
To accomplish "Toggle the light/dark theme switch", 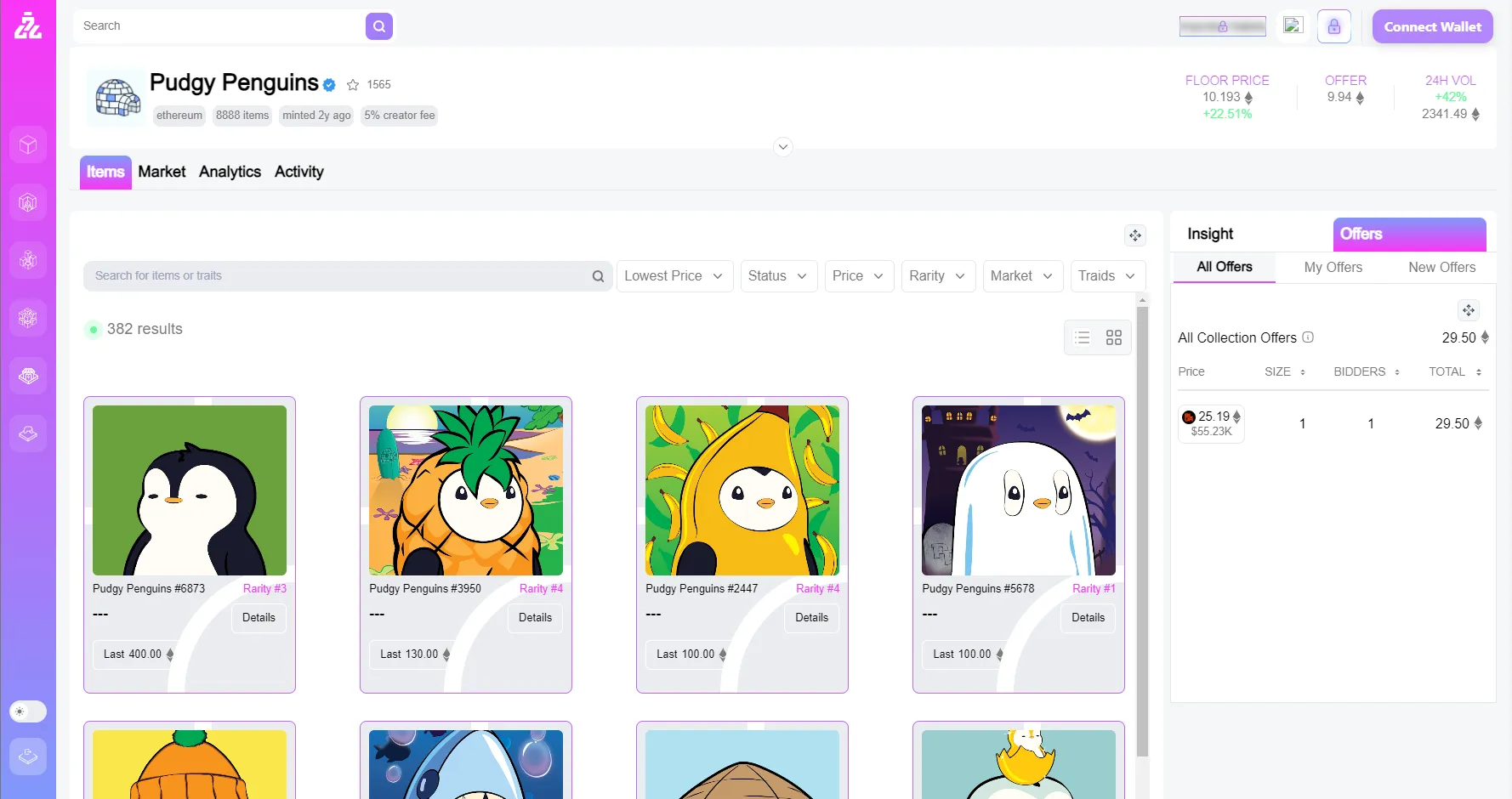I will (x=28, y=711).
